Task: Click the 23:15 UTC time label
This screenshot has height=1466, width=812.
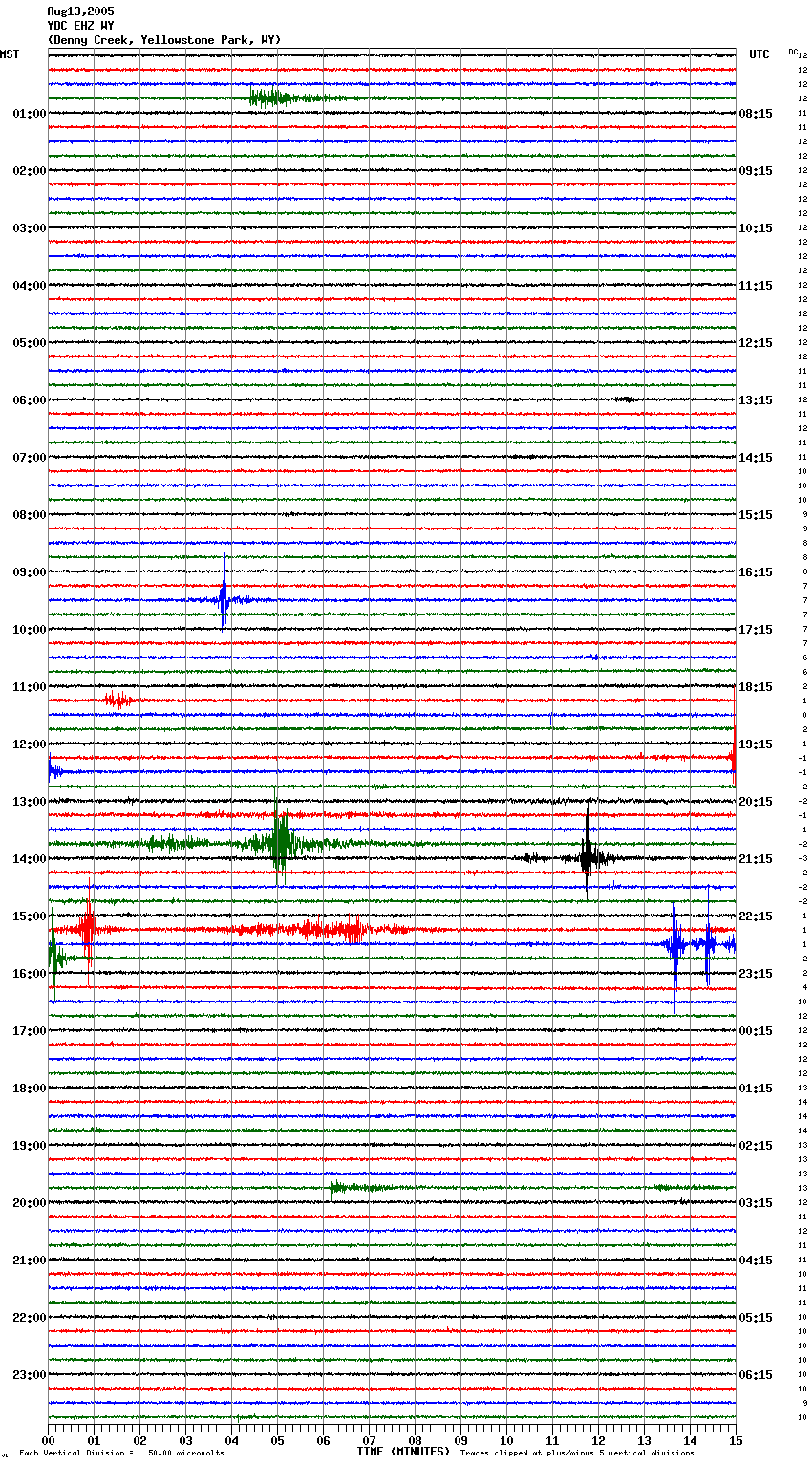Action: 756,974
